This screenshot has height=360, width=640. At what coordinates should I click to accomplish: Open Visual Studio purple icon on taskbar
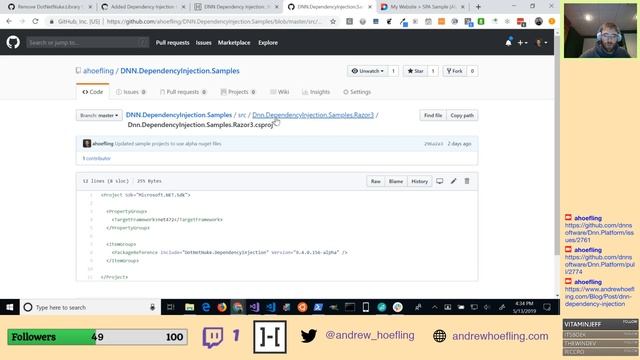(254, 307)
